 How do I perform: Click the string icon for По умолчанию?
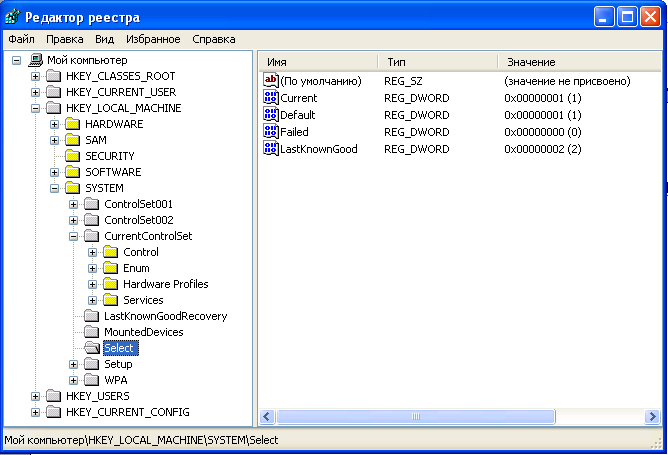271,81
